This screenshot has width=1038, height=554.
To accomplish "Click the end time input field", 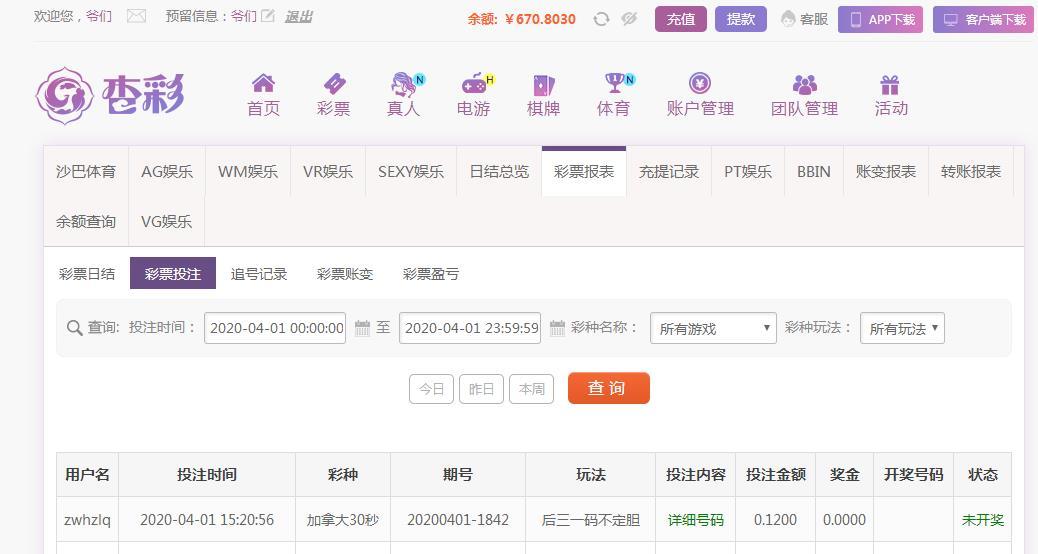I will [470, 328].
